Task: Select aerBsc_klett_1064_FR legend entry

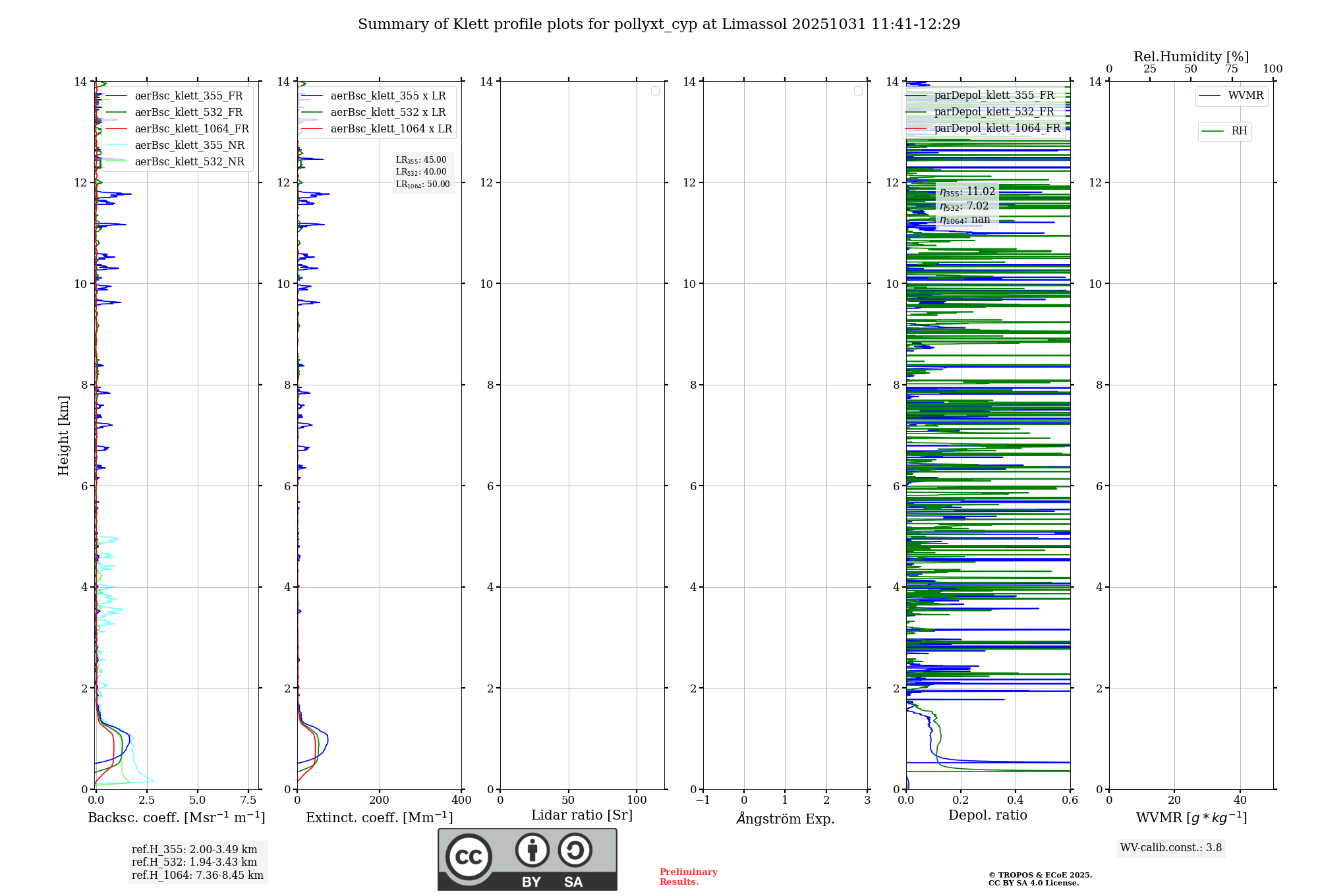Action: [192, 128]
